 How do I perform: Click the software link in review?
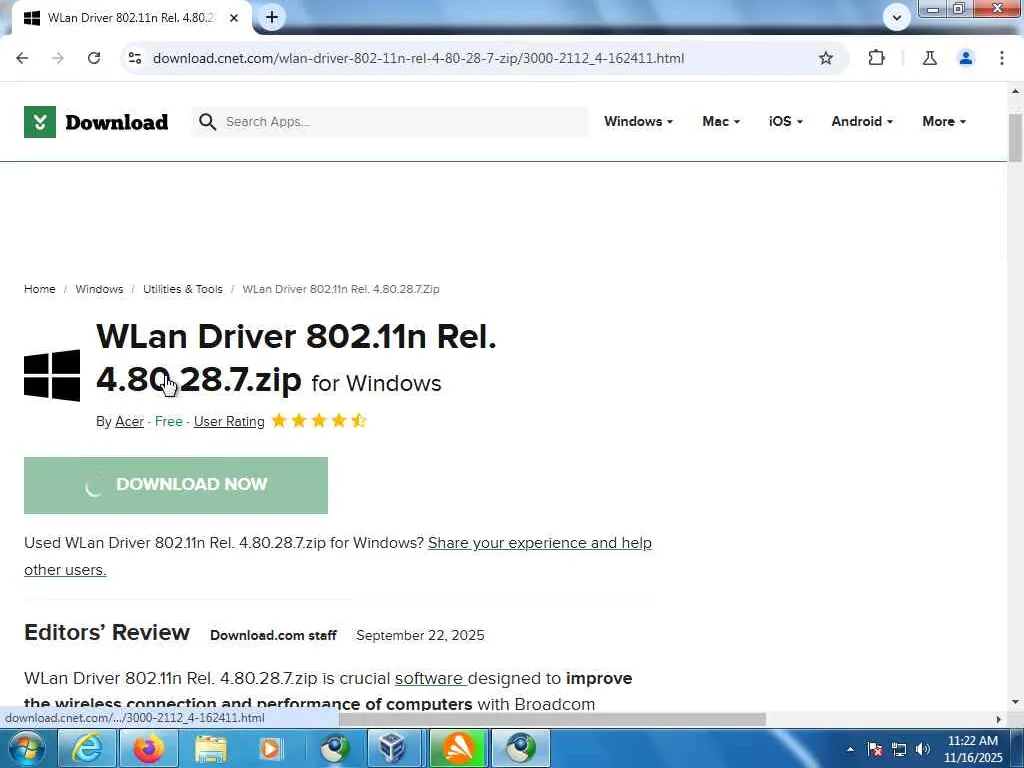pyautogui.click(x=429, y=679)
